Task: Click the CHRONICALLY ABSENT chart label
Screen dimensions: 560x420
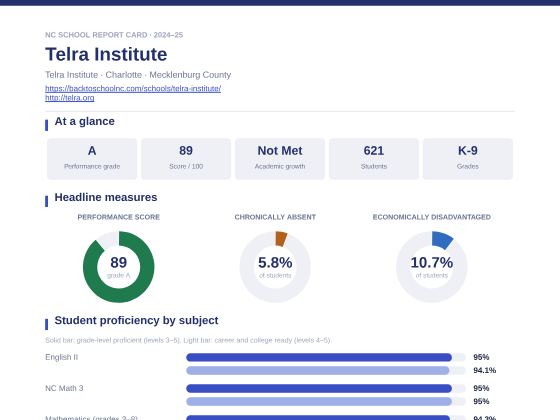Action: pyautogui.click(x=275, y=217)
